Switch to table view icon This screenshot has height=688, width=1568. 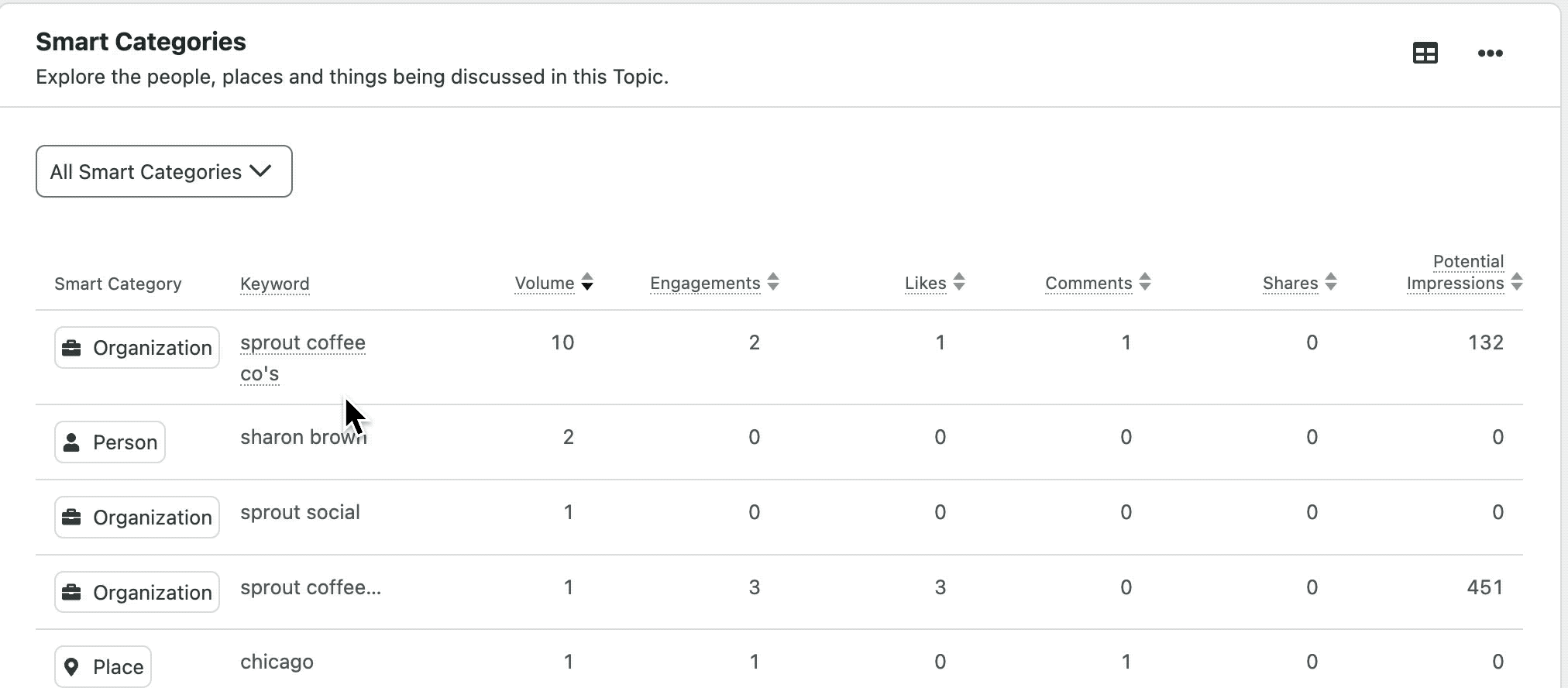(1425, 53)
